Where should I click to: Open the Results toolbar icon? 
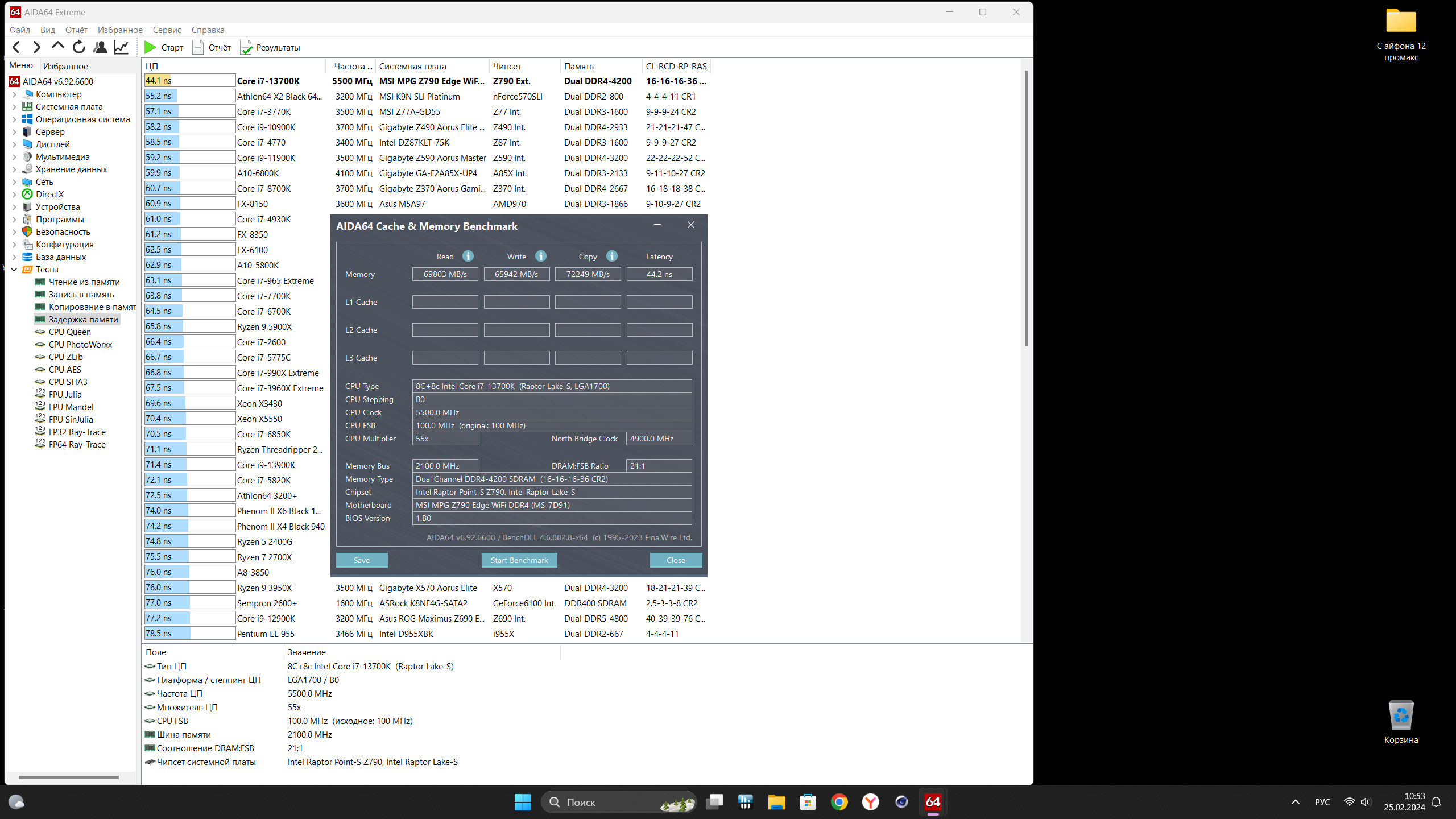[x=270, y=47]
